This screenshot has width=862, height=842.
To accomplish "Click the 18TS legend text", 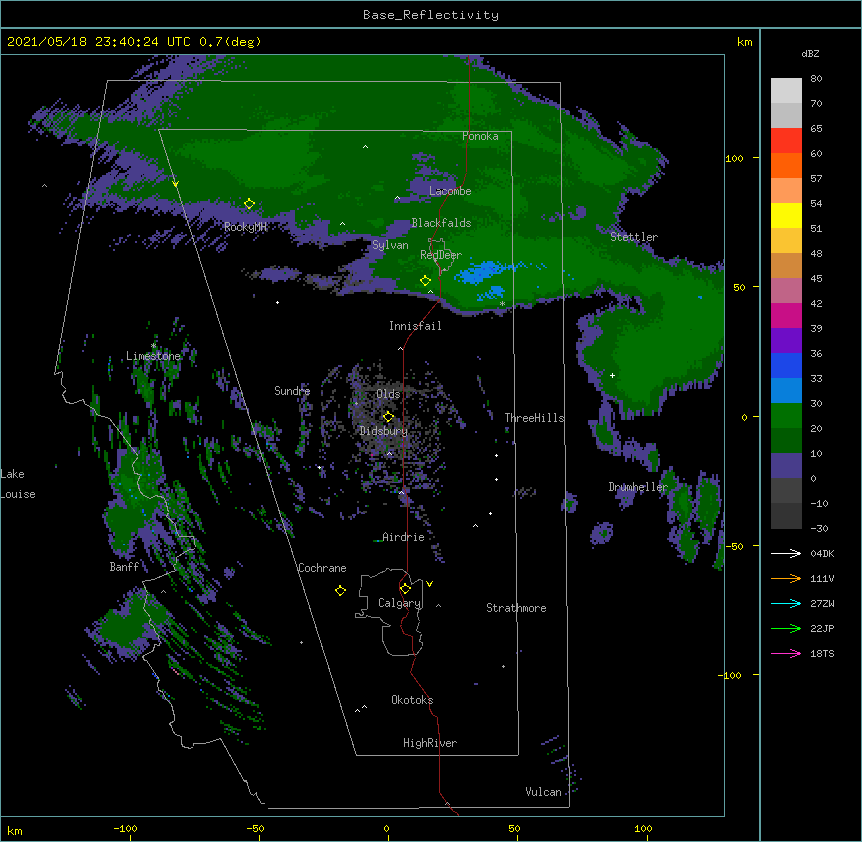I will pyautogui.click(x=822, y=653).
